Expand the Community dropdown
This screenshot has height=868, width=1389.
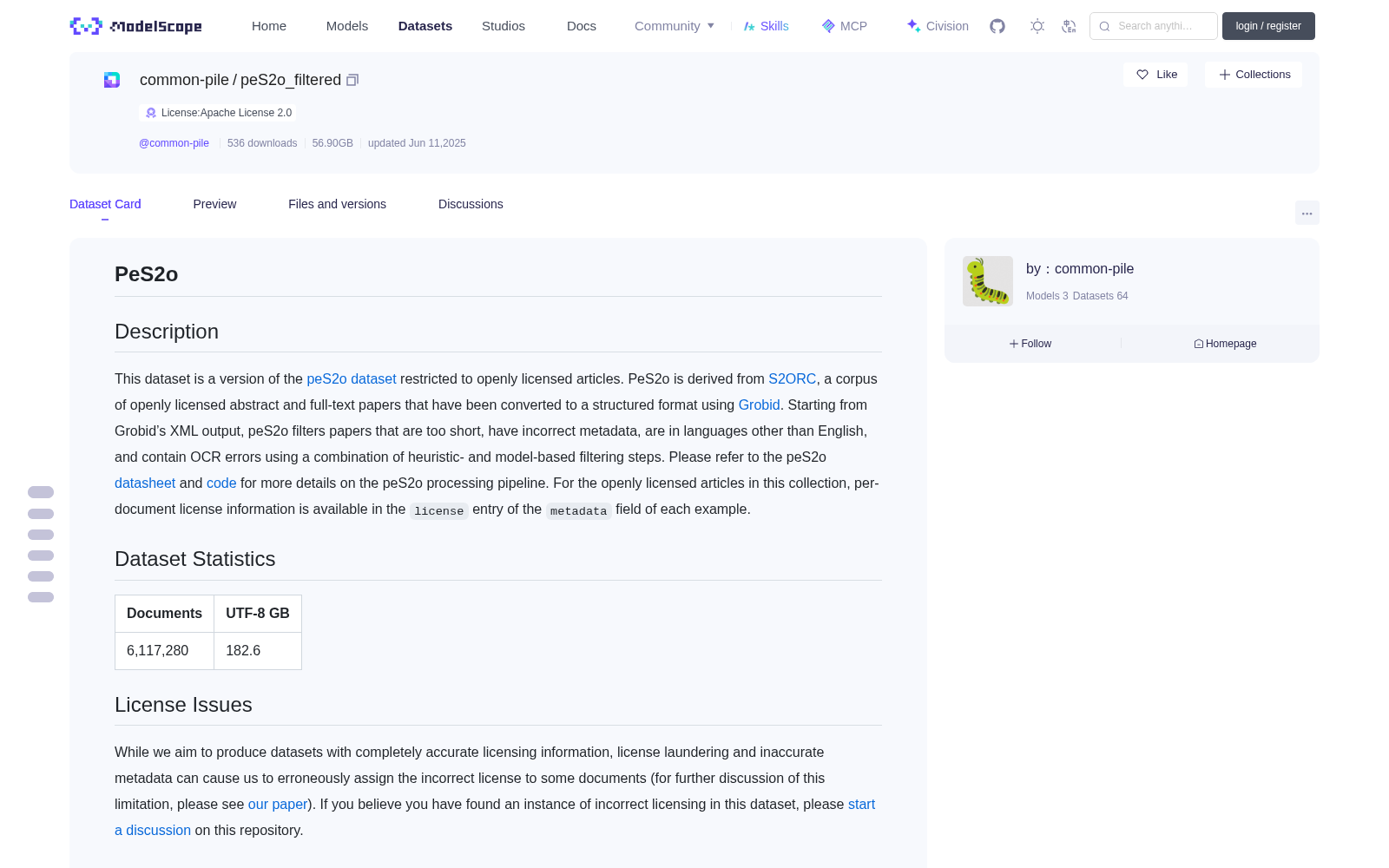click(675, 26)
